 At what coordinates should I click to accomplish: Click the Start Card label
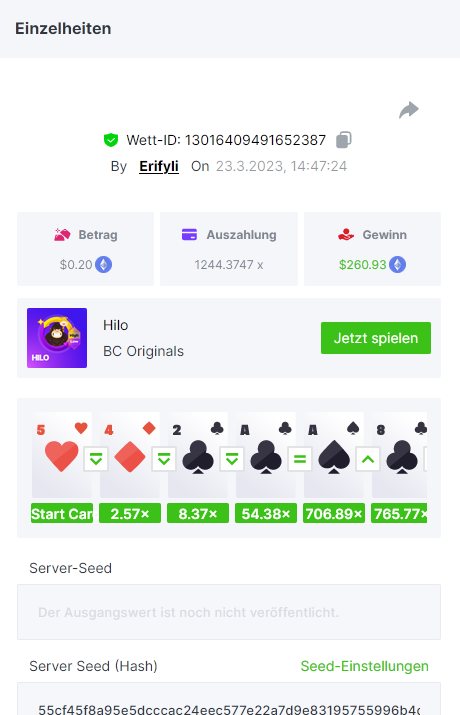coord(62,513)
